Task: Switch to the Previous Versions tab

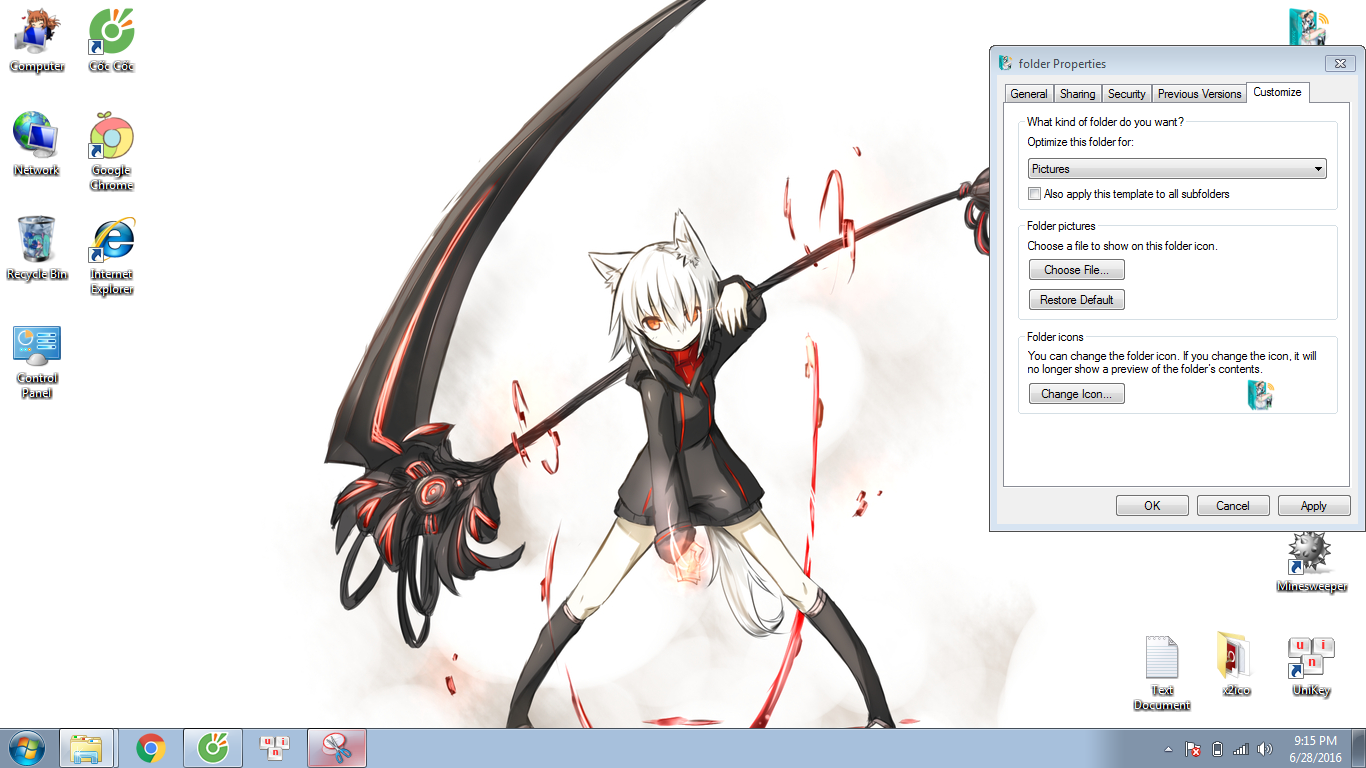Action: click(x=1199, y=94)
